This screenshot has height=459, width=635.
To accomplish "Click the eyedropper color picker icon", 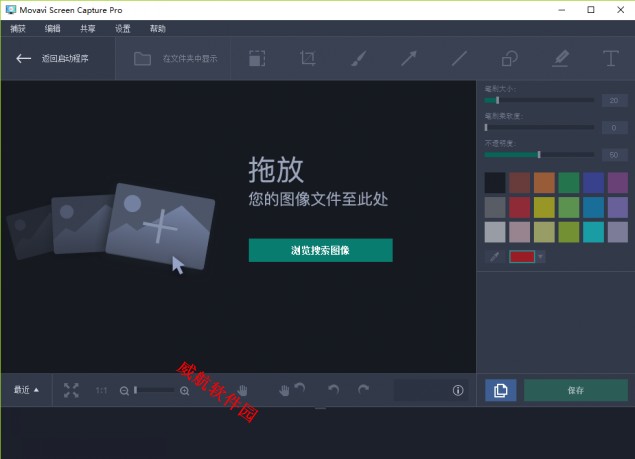I will click(x=494, y=257).
